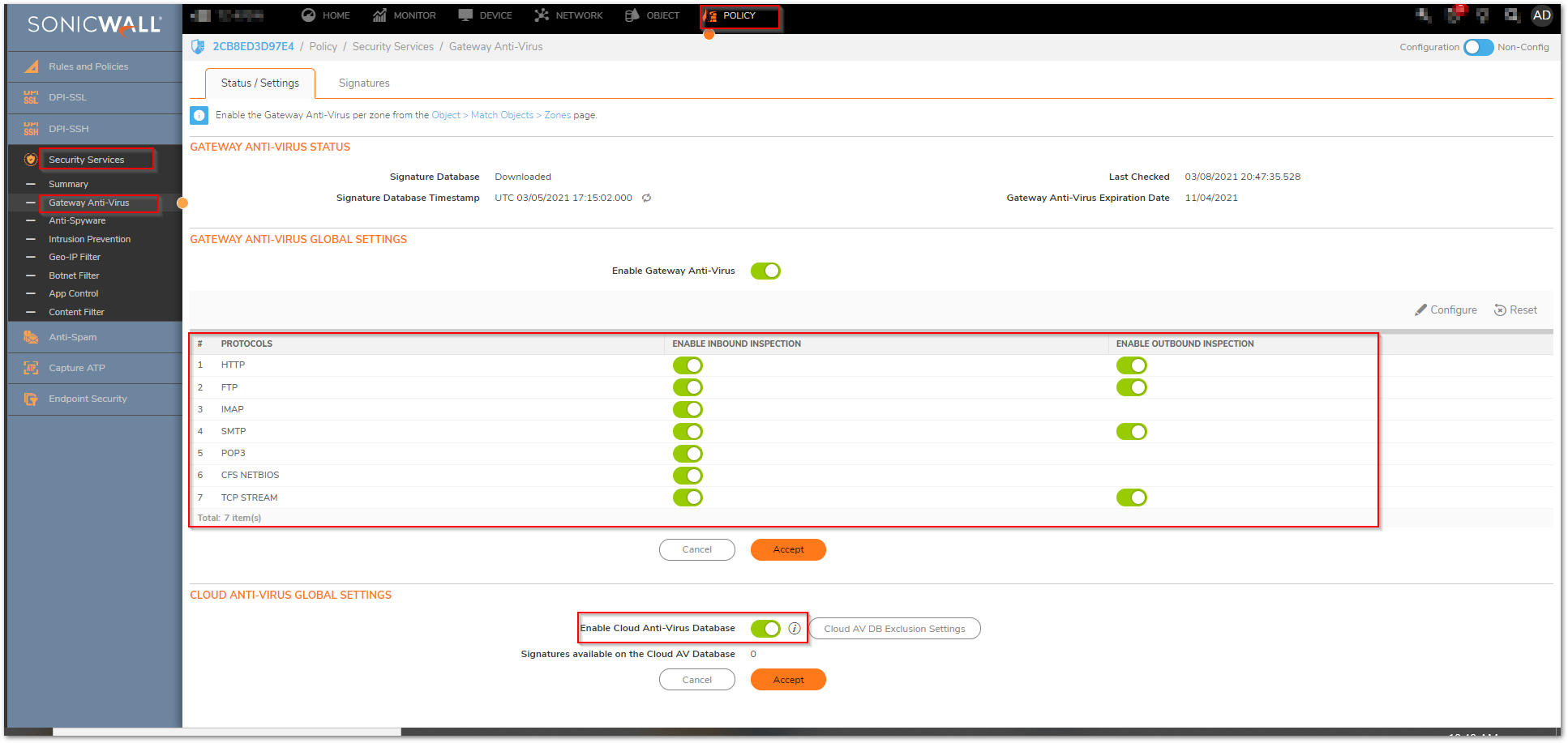Click Accept in Cloud Anti-Virus settings

(x=788, y=680)
